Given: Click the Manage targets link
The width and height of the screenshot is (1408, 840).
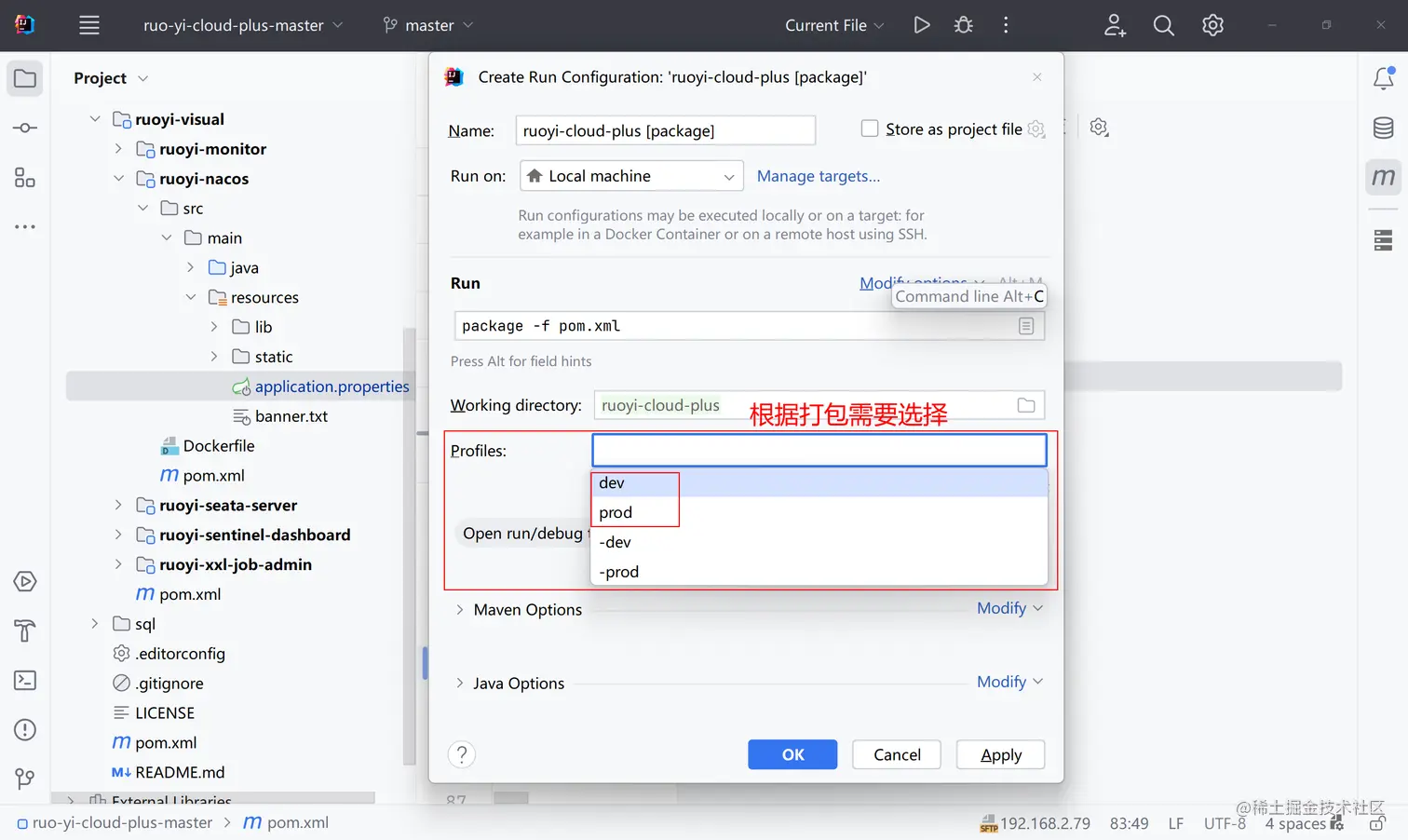Looking at the screenshot, I should pos(818,176).
